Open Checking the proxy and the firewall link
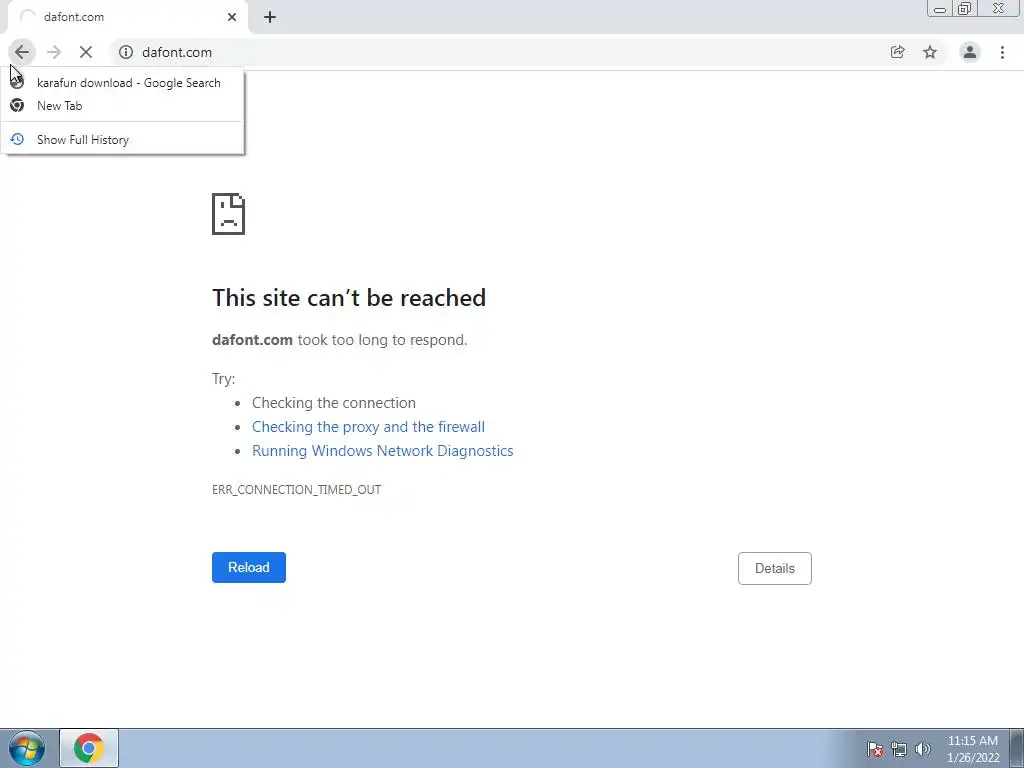1024x768 pixels. 368,426
